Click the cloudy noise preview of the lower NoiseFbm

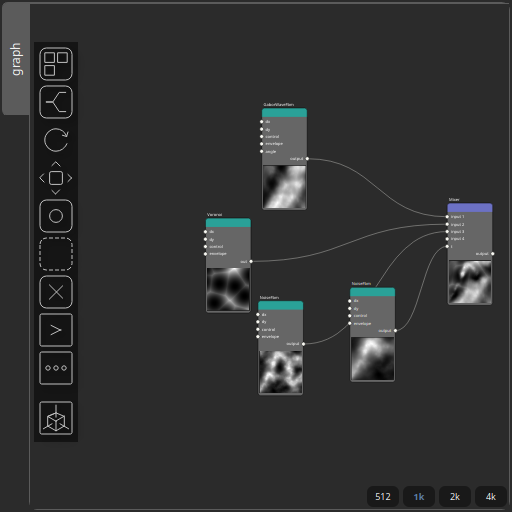pyautogui.click(x=281, y=372)
